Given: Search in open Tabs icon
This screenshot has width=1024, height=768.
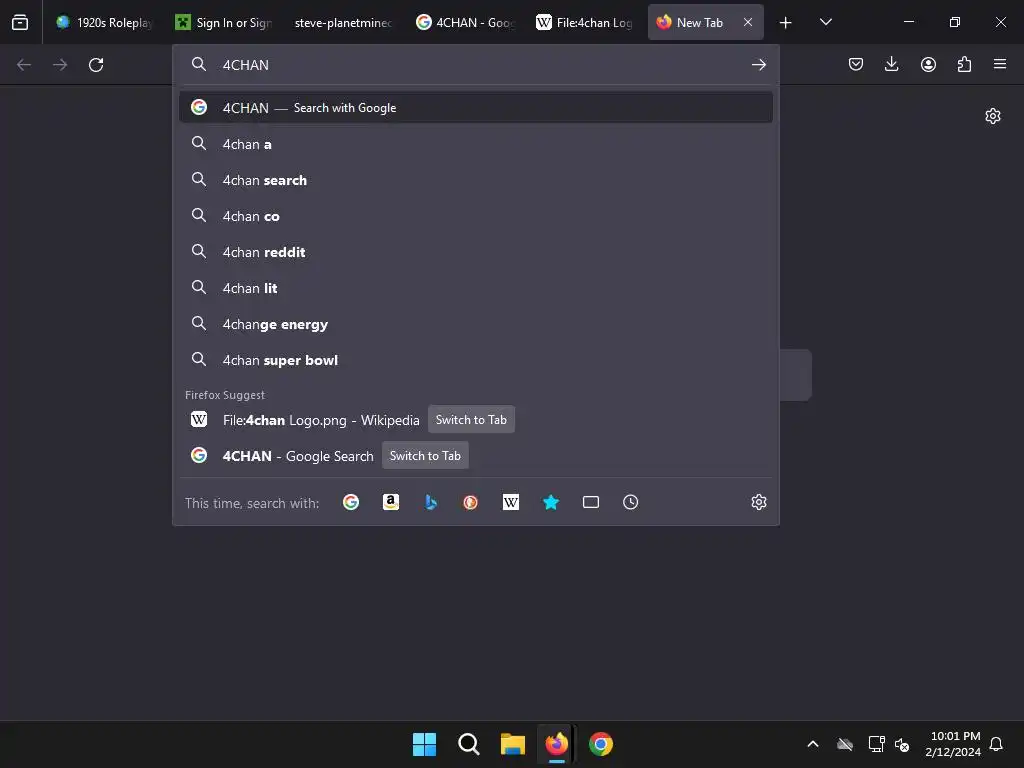Looking at the screenshot, I should [x=590, y=502].
